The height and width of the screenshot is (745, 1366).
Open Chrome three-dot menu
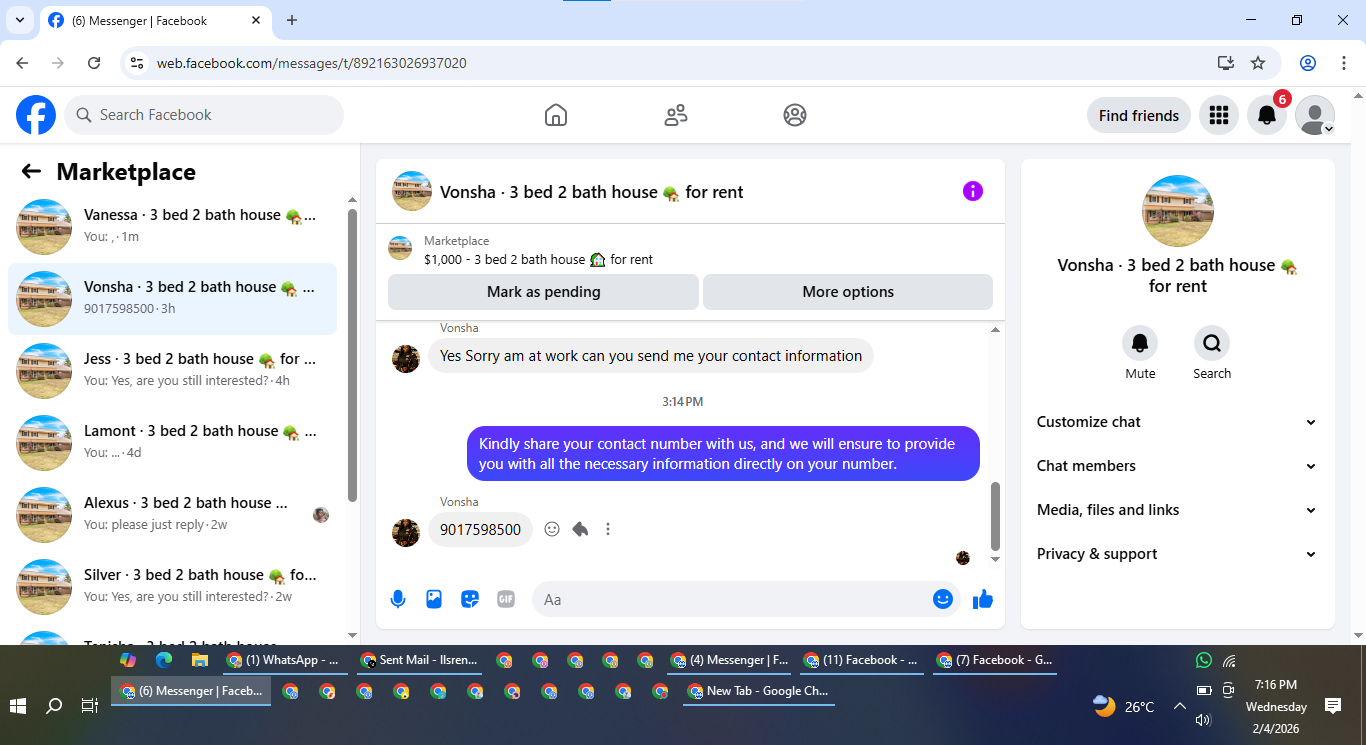tap(1343, 63)
